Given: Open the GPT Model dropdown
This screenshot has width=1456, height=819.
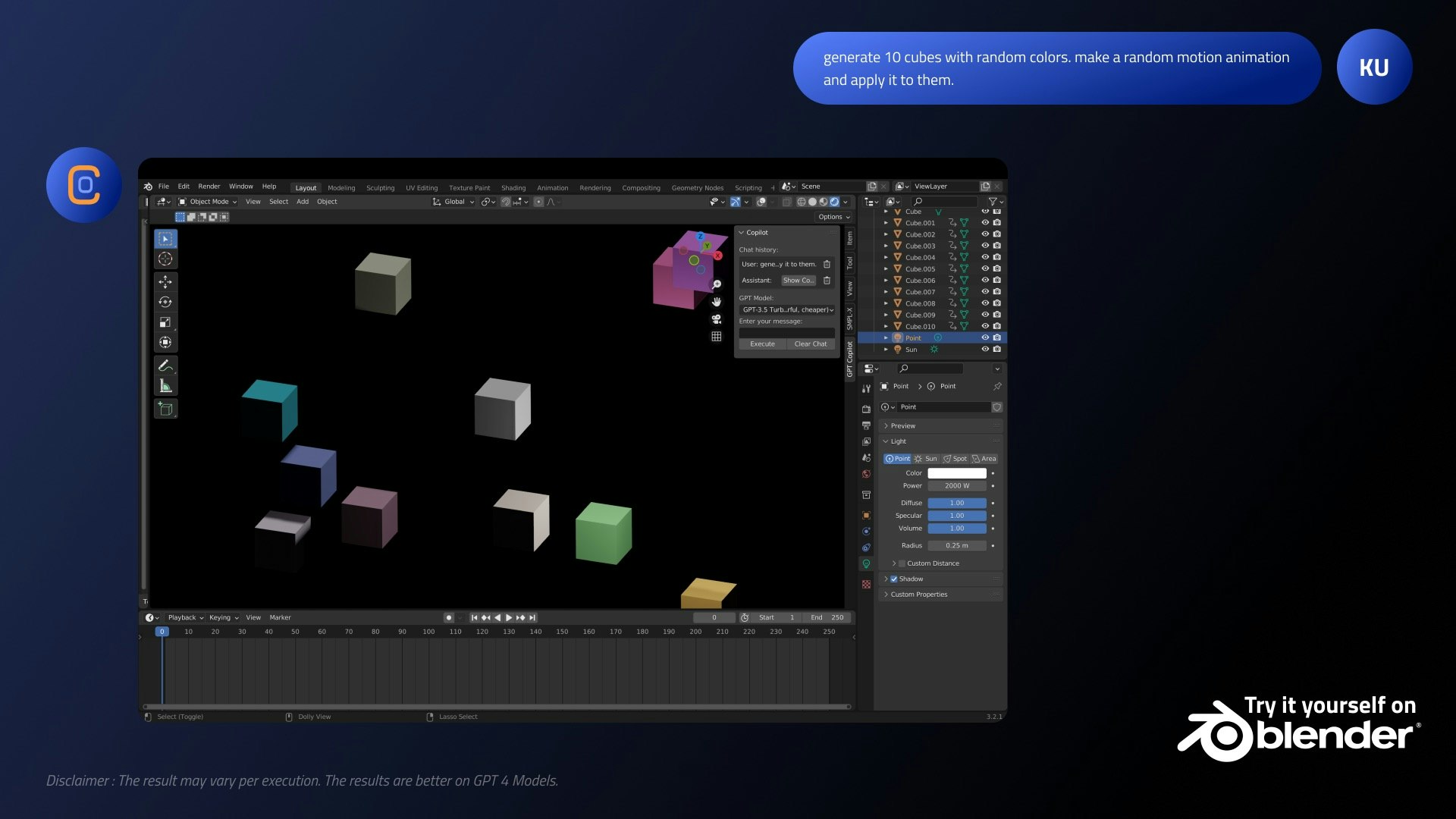Looking at the screenshot, I should tap(787, 309).
